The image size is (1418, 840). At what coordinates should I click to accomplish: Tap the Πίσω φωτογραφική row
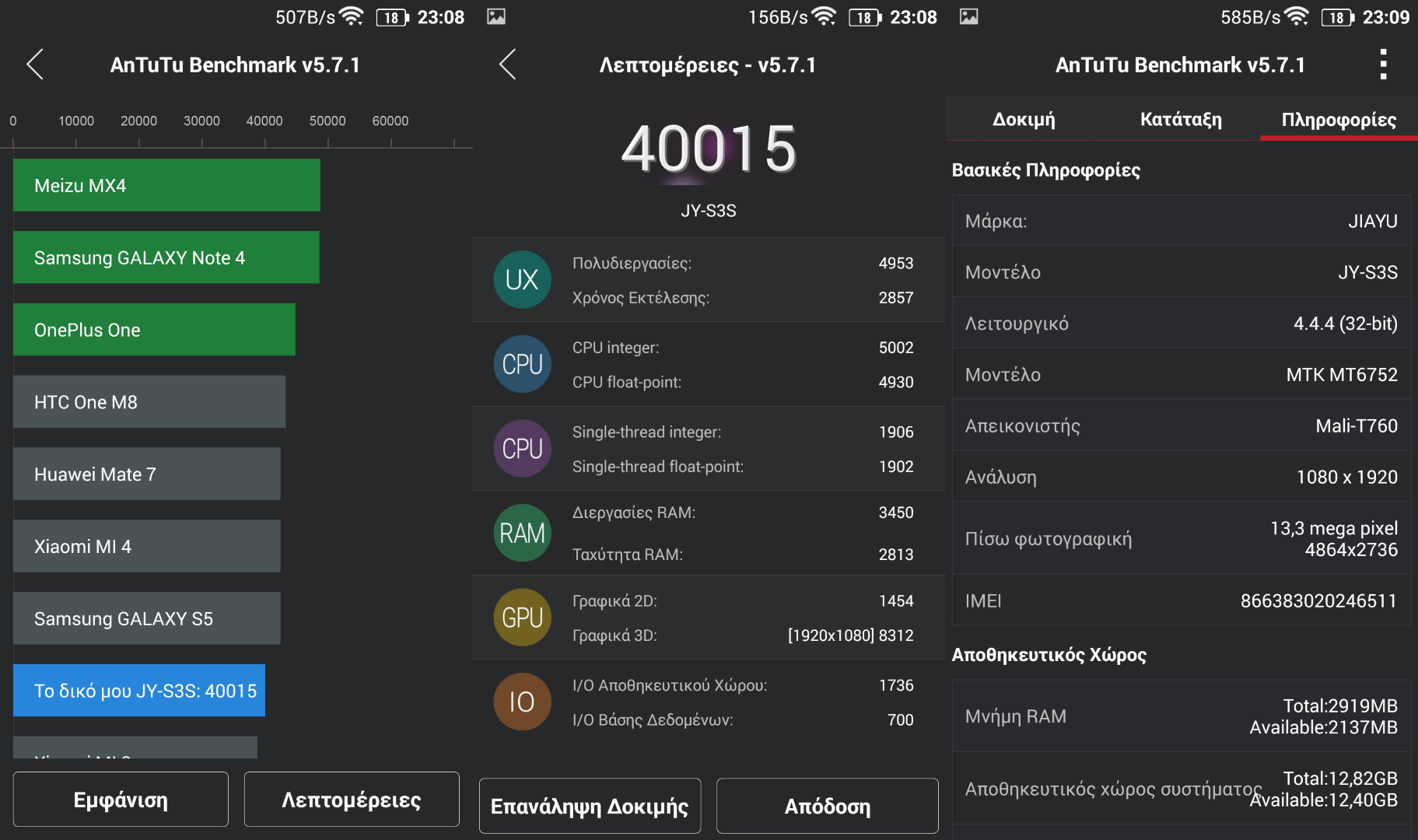click(x=1181, y=538)
